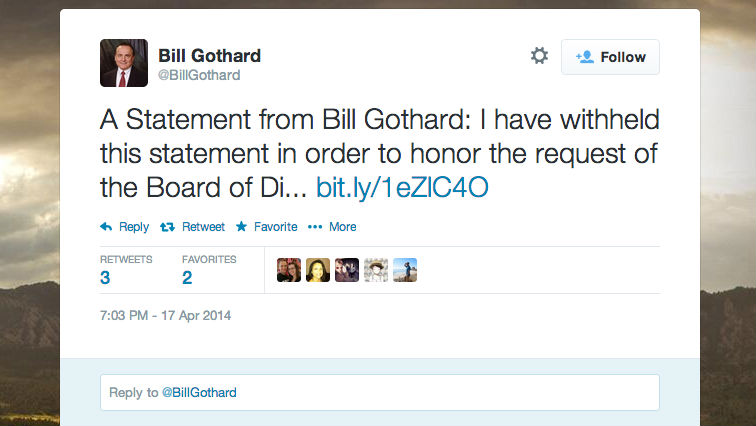Click the second avatar with yellow background

click(317, 270)
